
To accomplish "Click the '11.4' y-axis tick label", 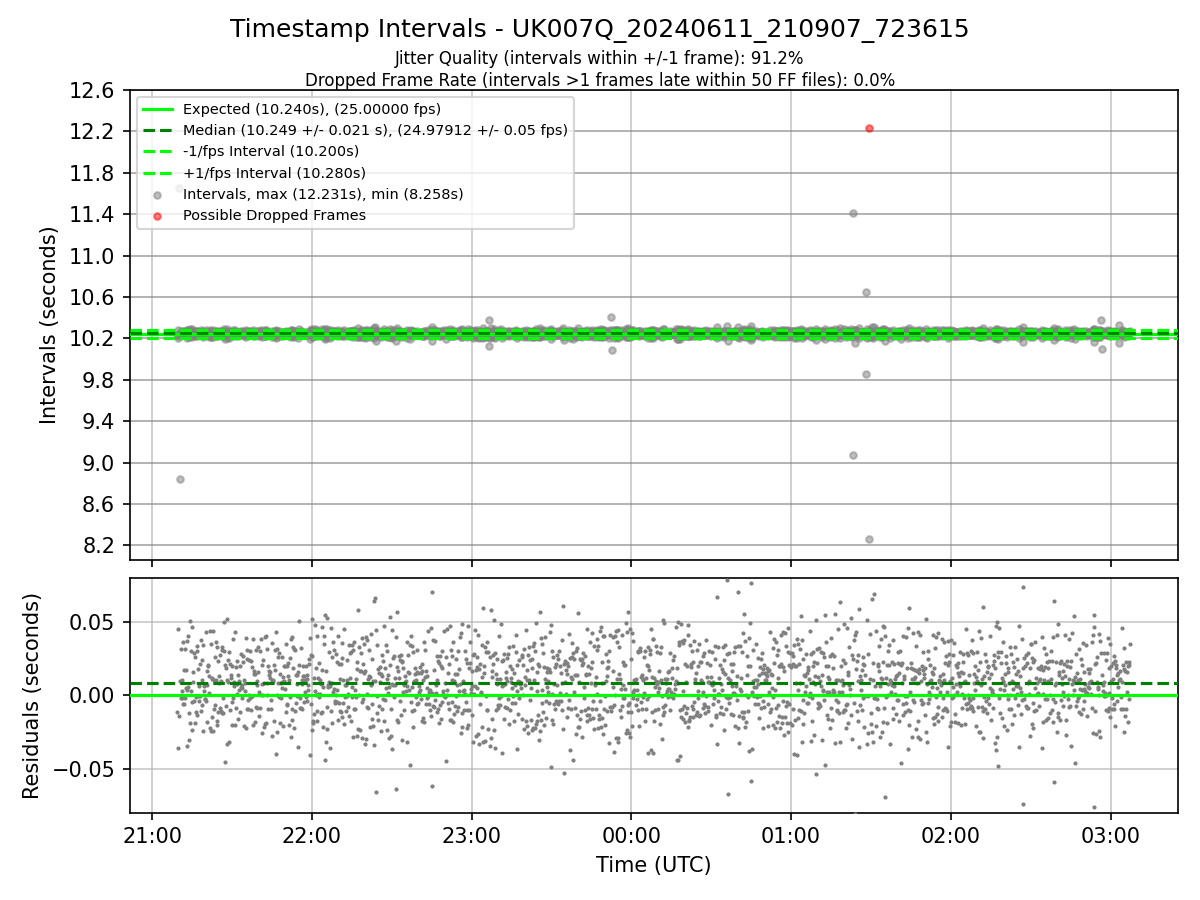I will 93,214.
